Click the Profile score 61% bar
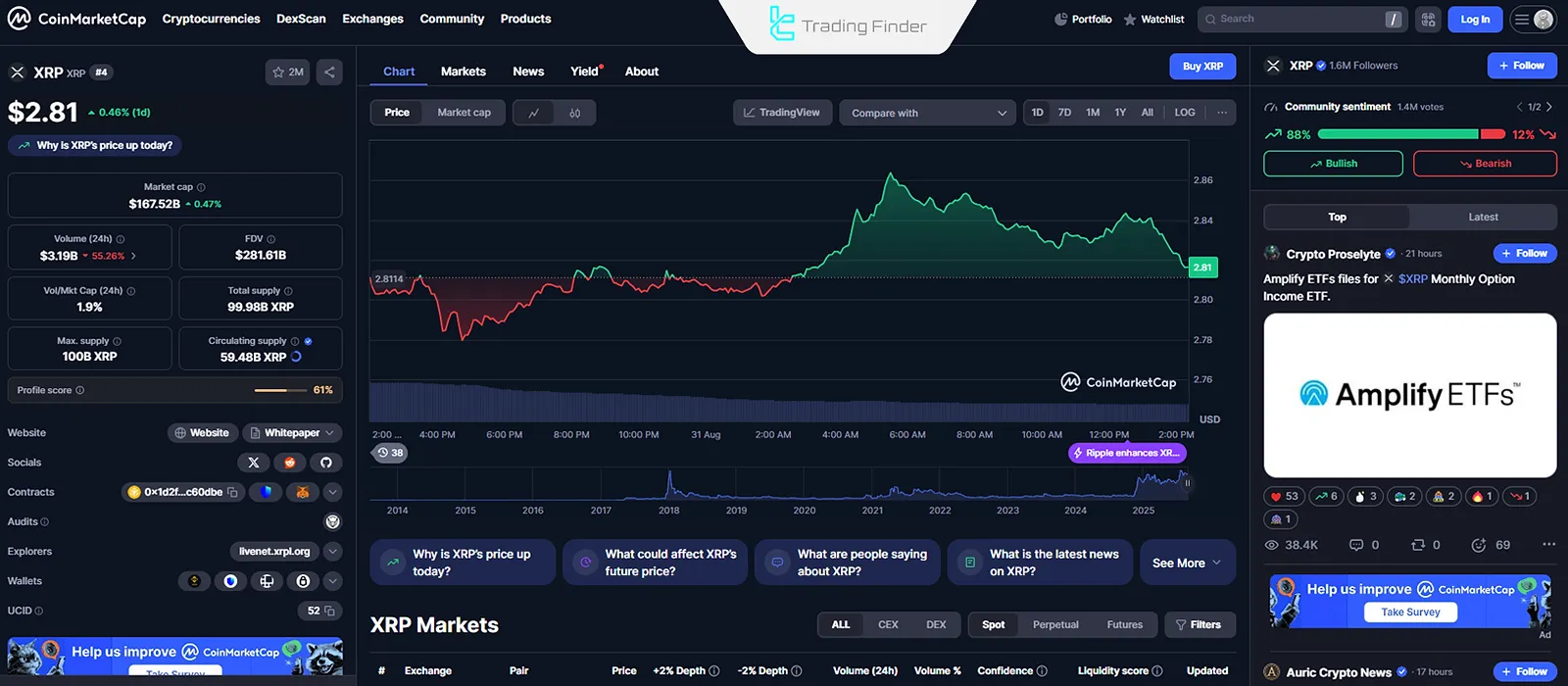Image resolution: width=1568 pixels, height=686 pixels. click(x=174, y=390)
